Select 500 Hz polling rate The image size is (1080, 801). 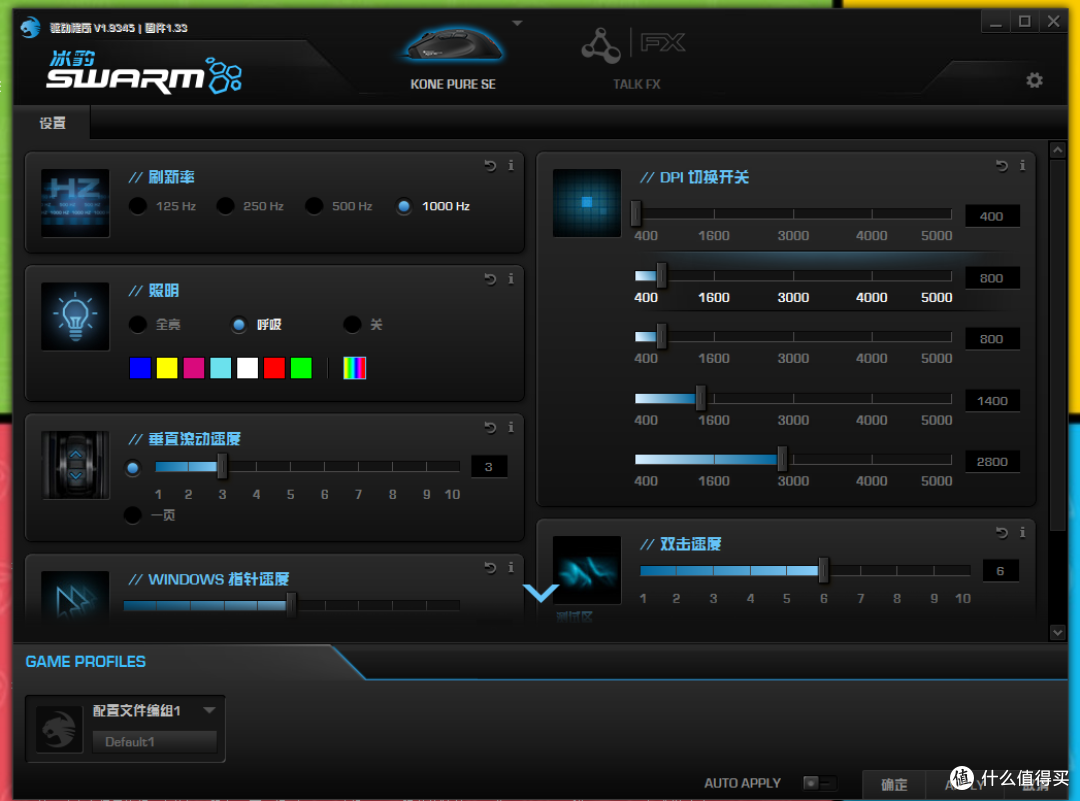(314, 206)
